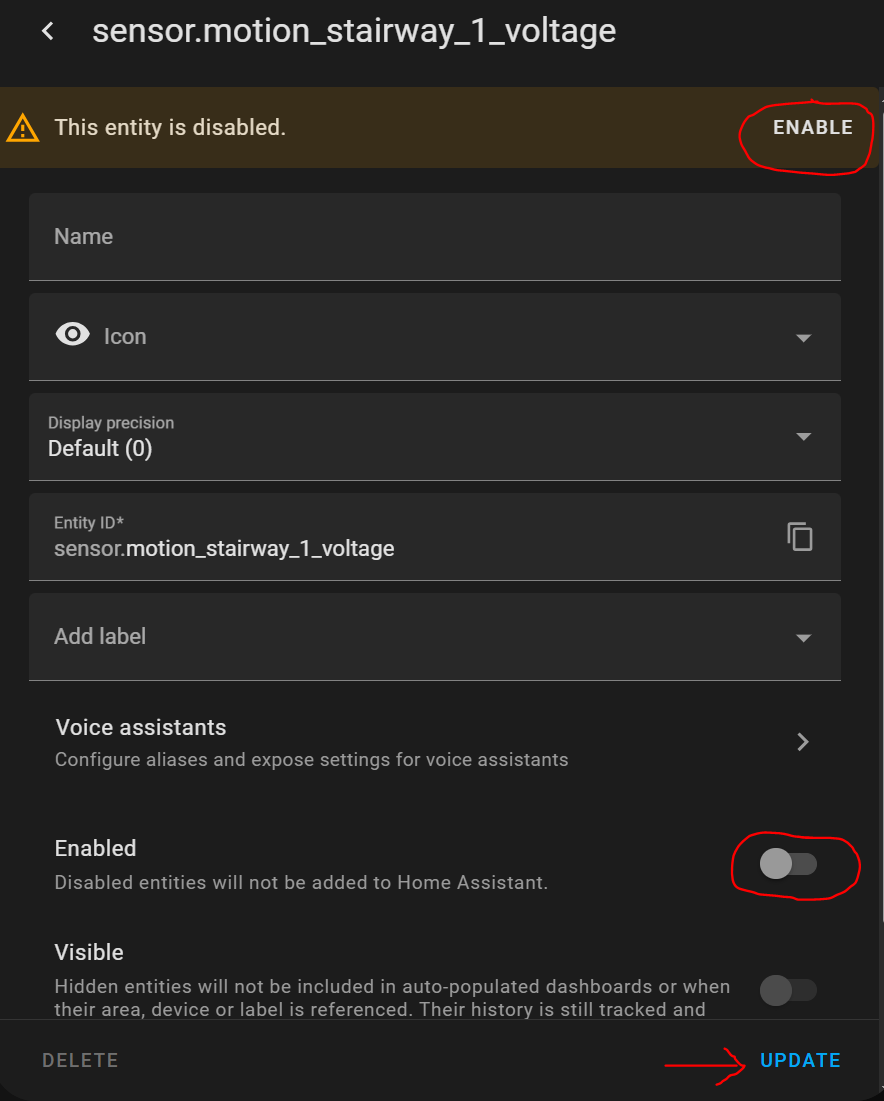Screen dimensions: 884x1101
Task: Click the UPDATE button
Action: tap(800, 1061)
